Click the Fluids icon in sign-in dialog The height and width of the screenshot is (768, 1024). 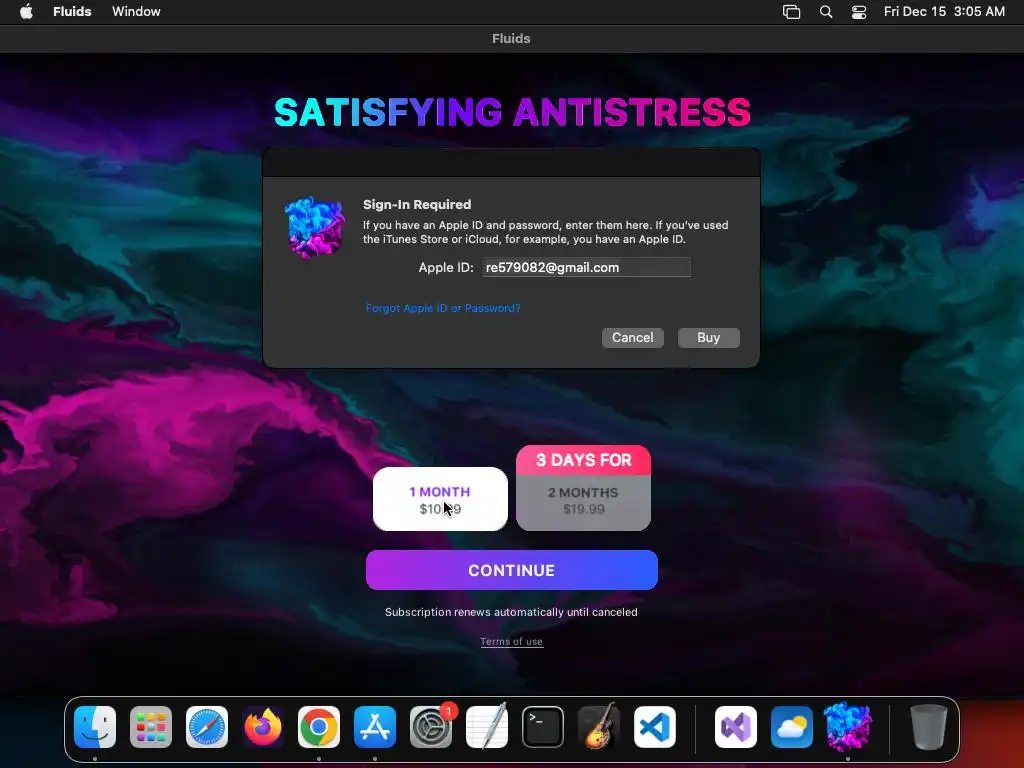coord(315,227)
